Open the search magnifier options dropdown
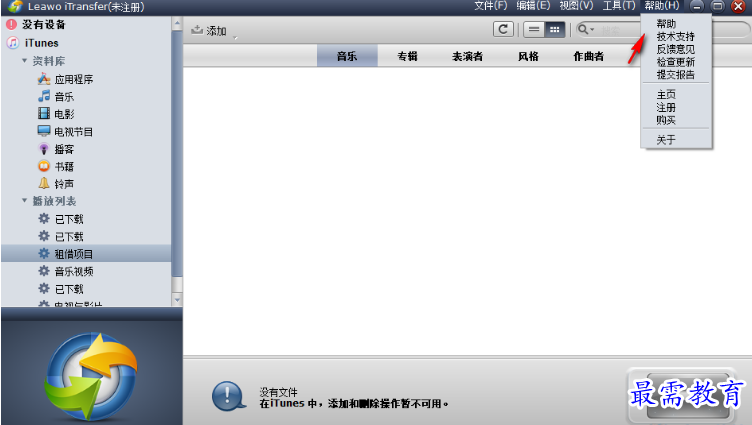Viewport: 752px width, 425px height. tap(586, 29)
